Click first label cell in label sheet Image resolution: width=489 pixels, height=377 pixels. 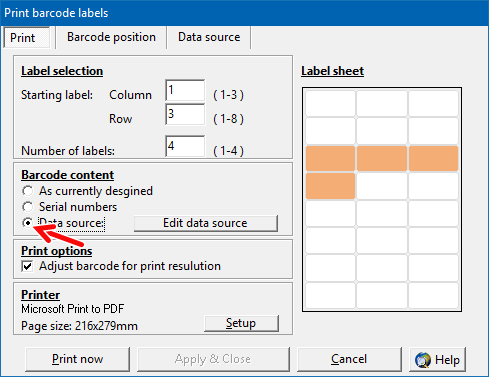pyautogui.click(x=330, y=103)
